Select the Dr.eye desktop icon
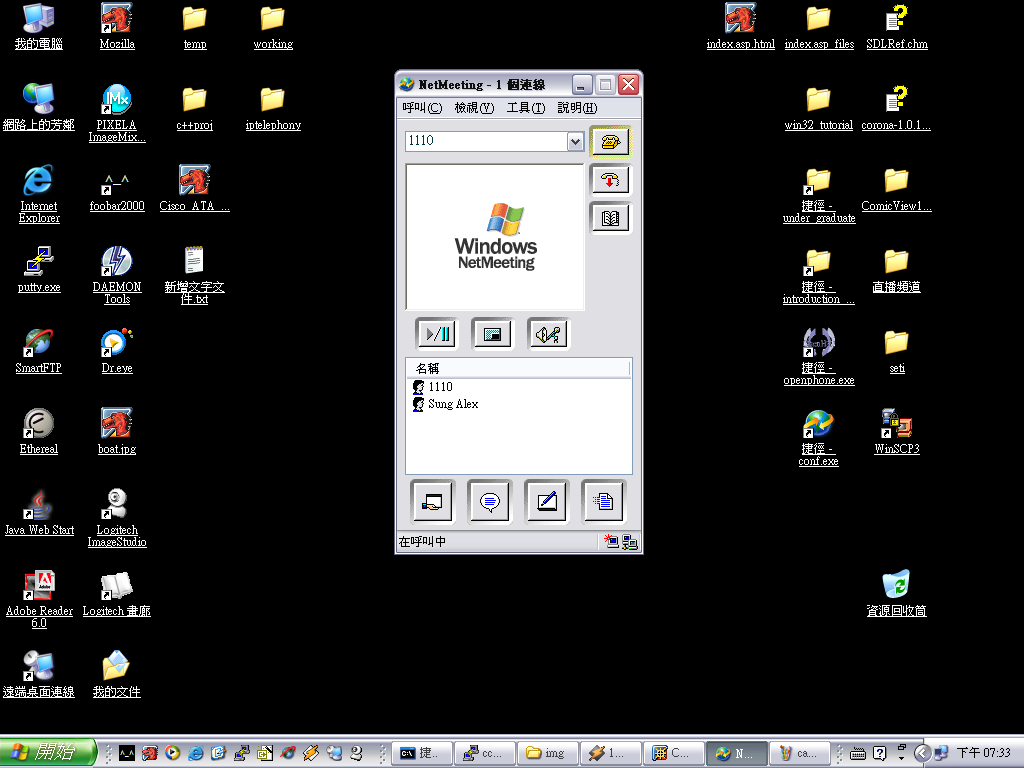Image resolution: width=1024 pixels, height=768 pixels. [117, 351]
